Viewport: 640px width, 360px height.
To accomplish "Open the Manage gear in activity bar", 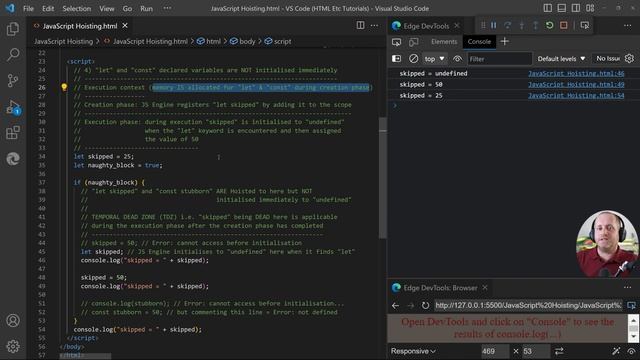I will coord(13,346).
